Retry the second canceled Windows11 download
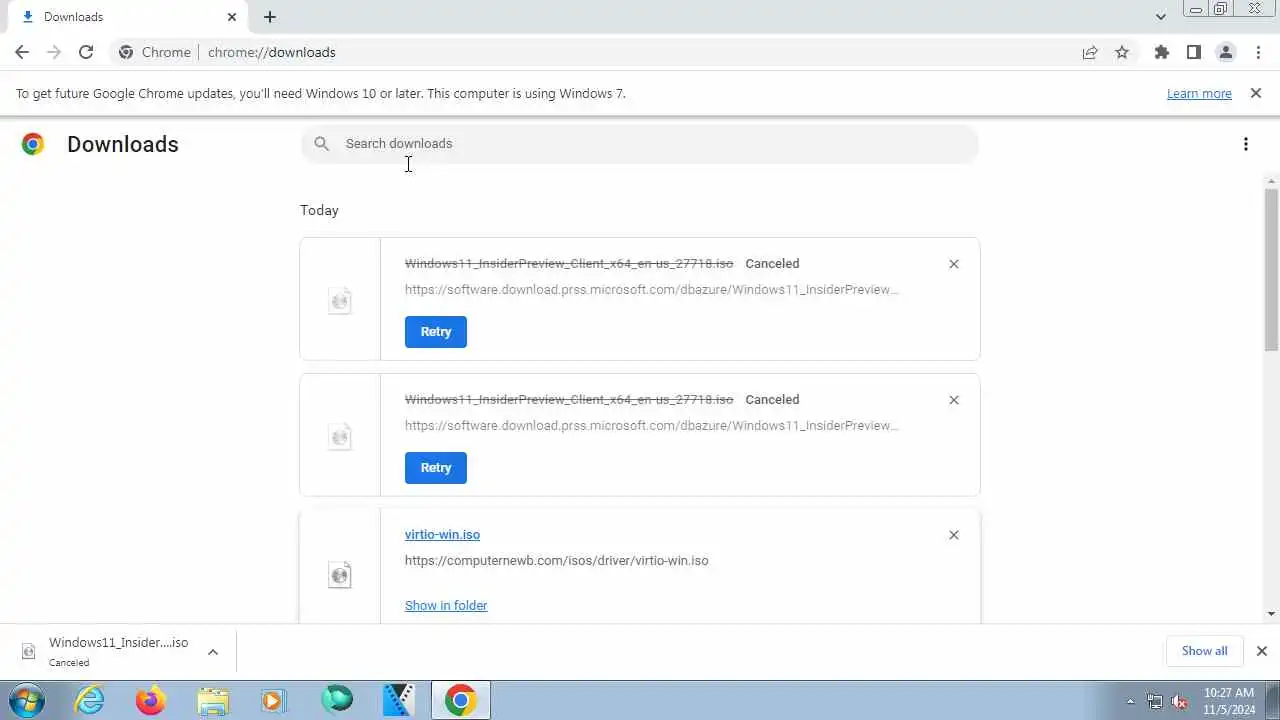Image resolution: width=1280 pixels, height=720 pixels. tap(436, 468)
